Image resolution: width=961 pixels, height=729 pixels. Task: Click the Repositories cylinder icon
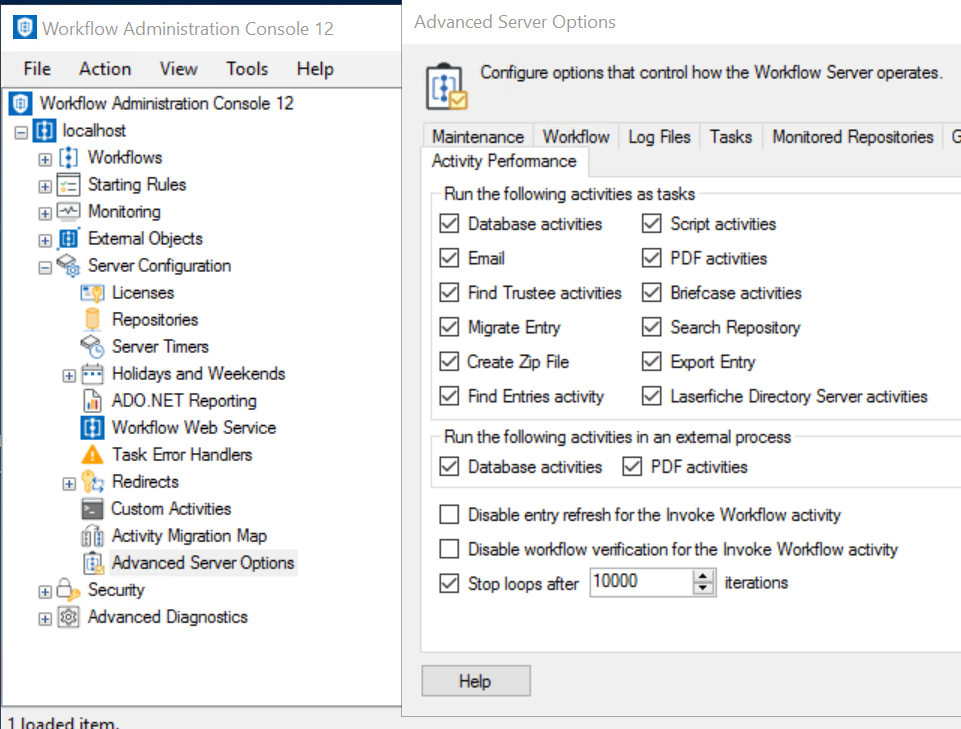click(x=93, y=319)
